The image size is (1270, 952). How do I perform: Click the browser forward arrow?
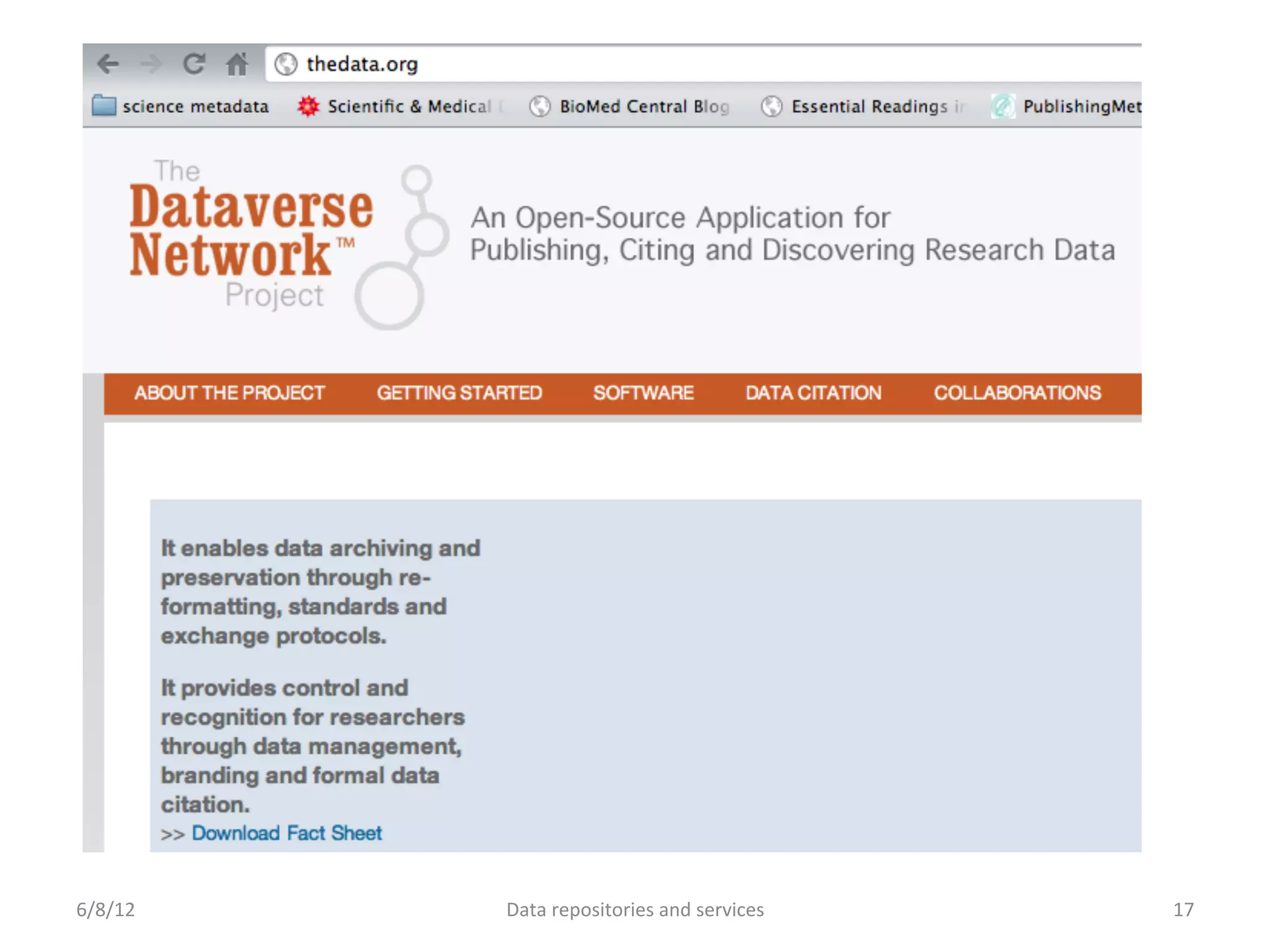point(151,64)
